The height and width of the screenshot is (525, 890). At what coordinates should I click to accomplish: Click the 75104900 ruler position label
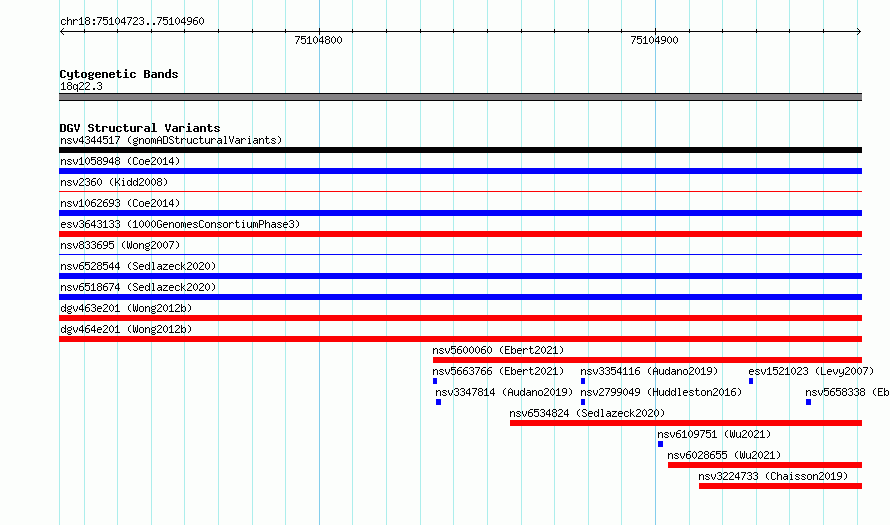click(x=654, y=40)
